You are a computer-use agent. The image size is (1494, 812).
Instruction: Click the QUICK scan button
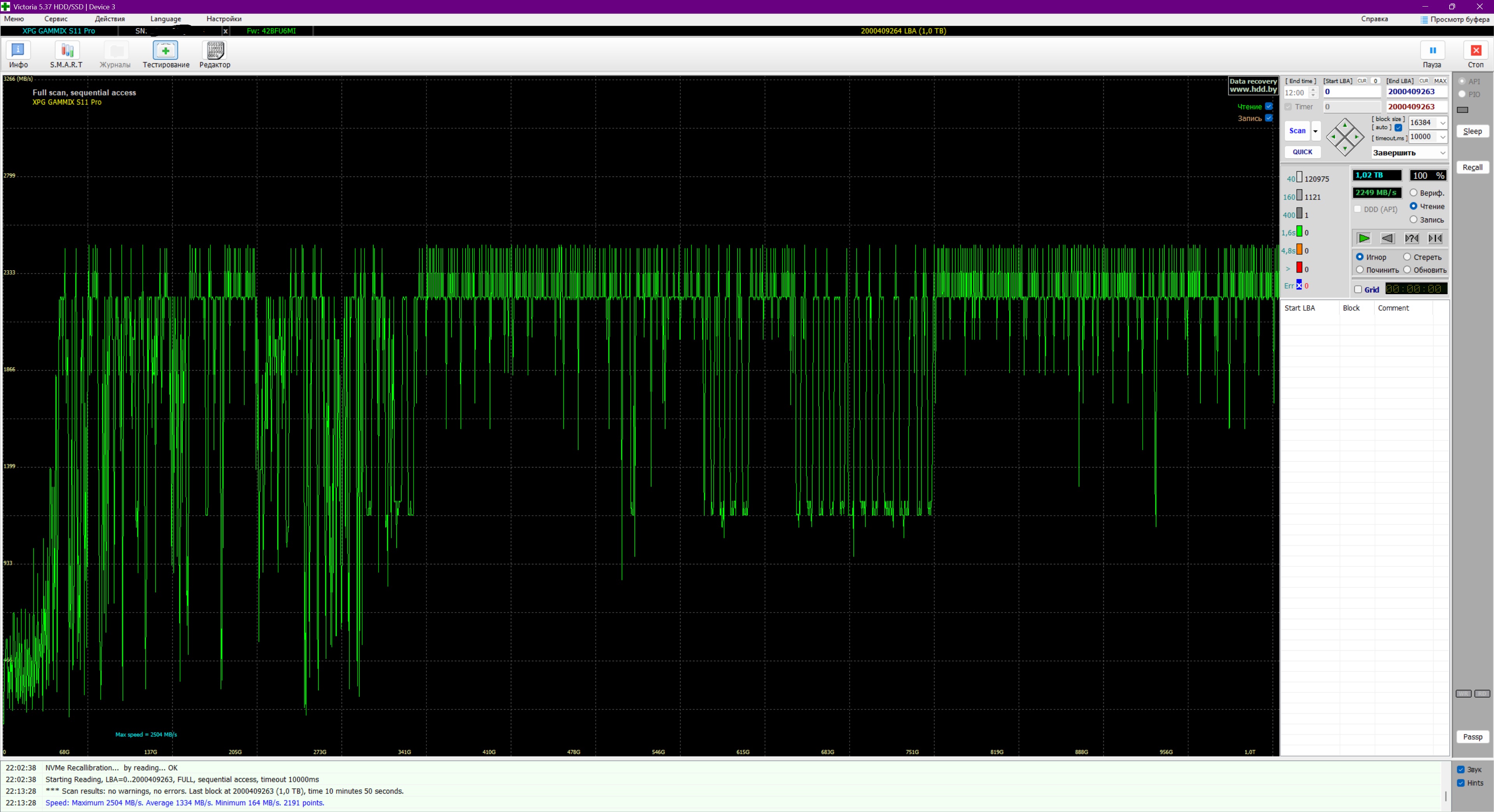point(1302,152)
